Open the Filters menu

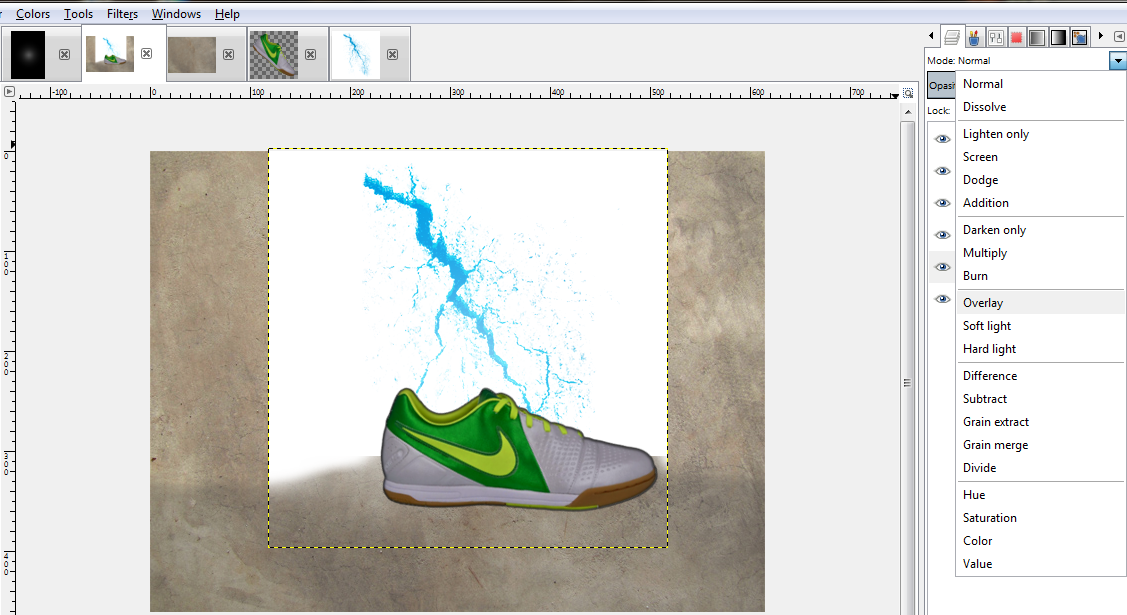(x=122, y=14)
